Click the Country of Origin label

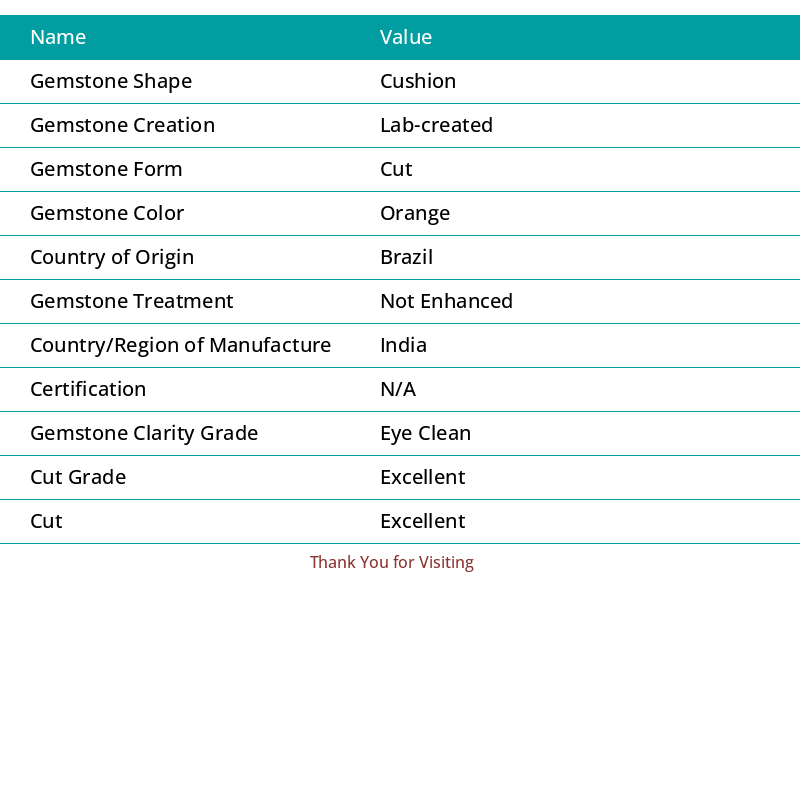point(112,257)
